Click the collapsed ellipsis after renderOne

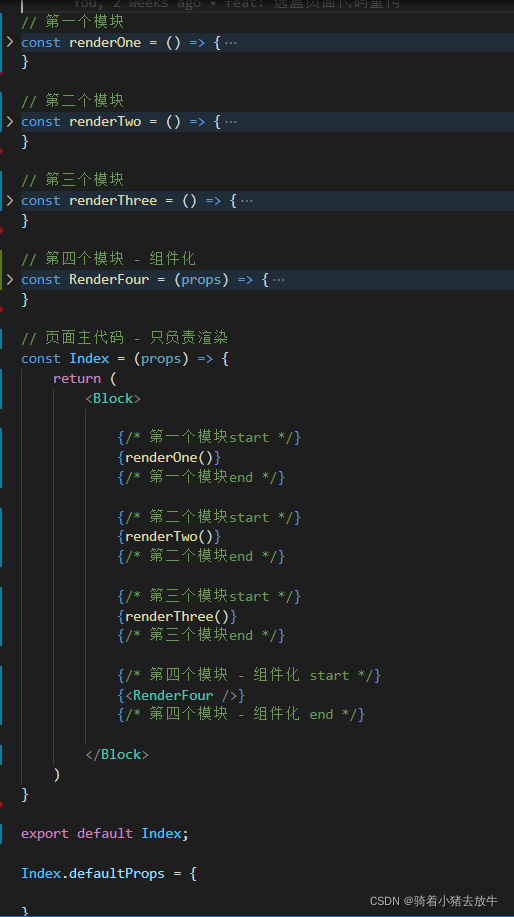231,43
